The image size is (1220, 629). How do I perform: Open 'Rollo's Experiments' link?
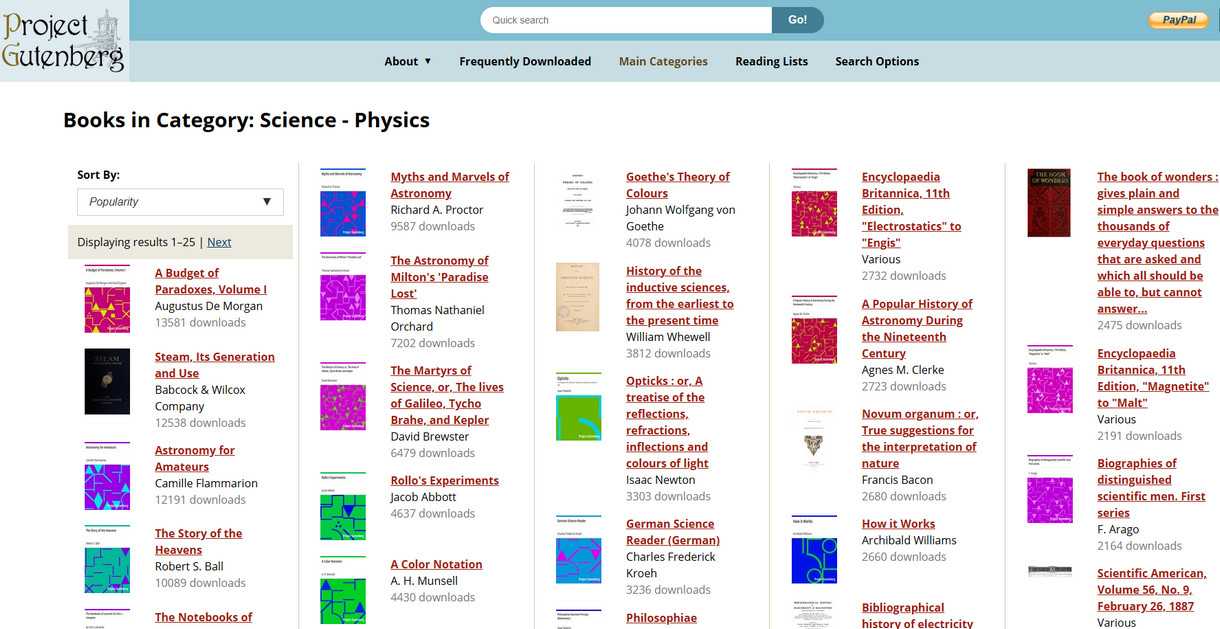(444, 481)
